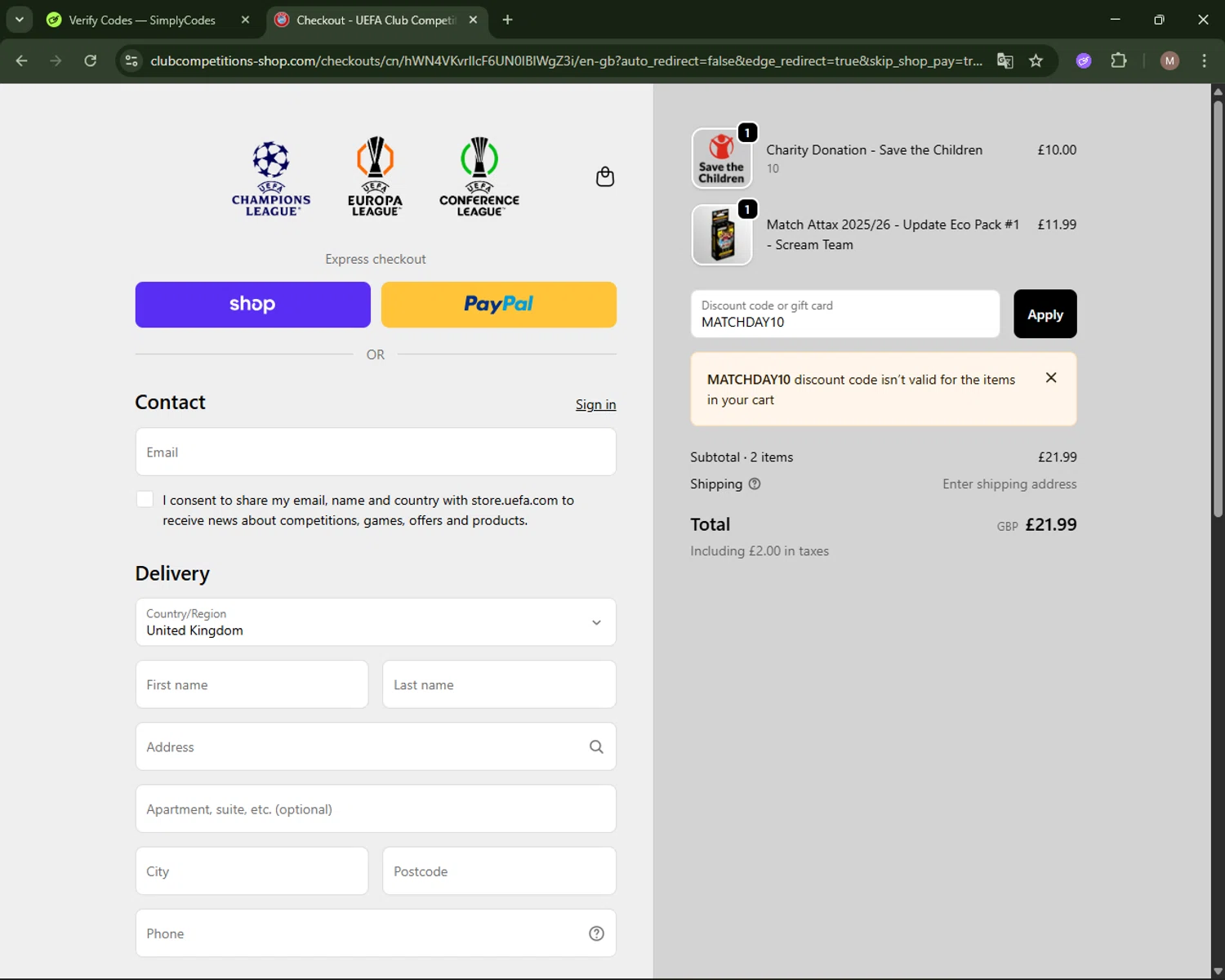Click the UEFA Champions League logo

[271, 177]
